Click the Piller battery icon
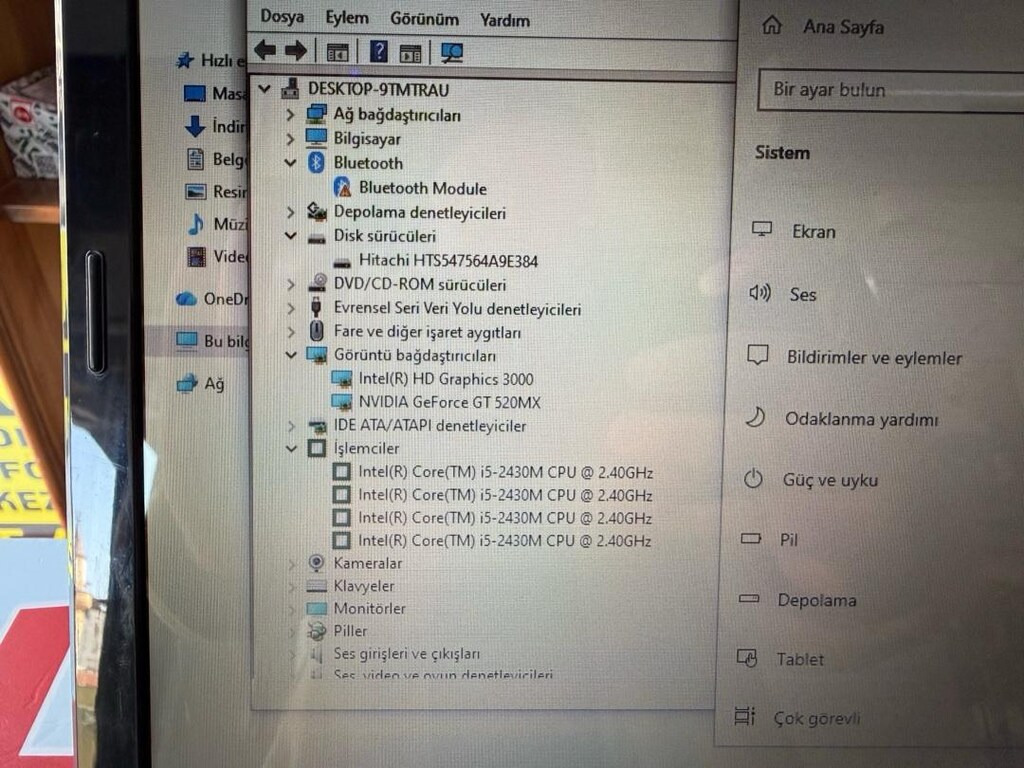 [317, 631]
